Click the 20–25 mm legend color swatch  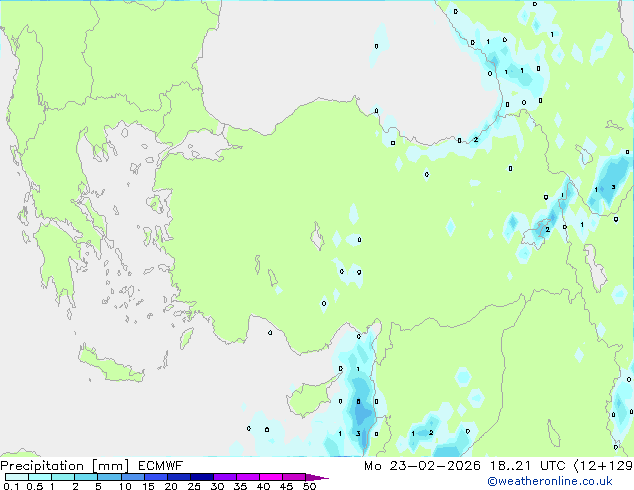click(179, 477)
